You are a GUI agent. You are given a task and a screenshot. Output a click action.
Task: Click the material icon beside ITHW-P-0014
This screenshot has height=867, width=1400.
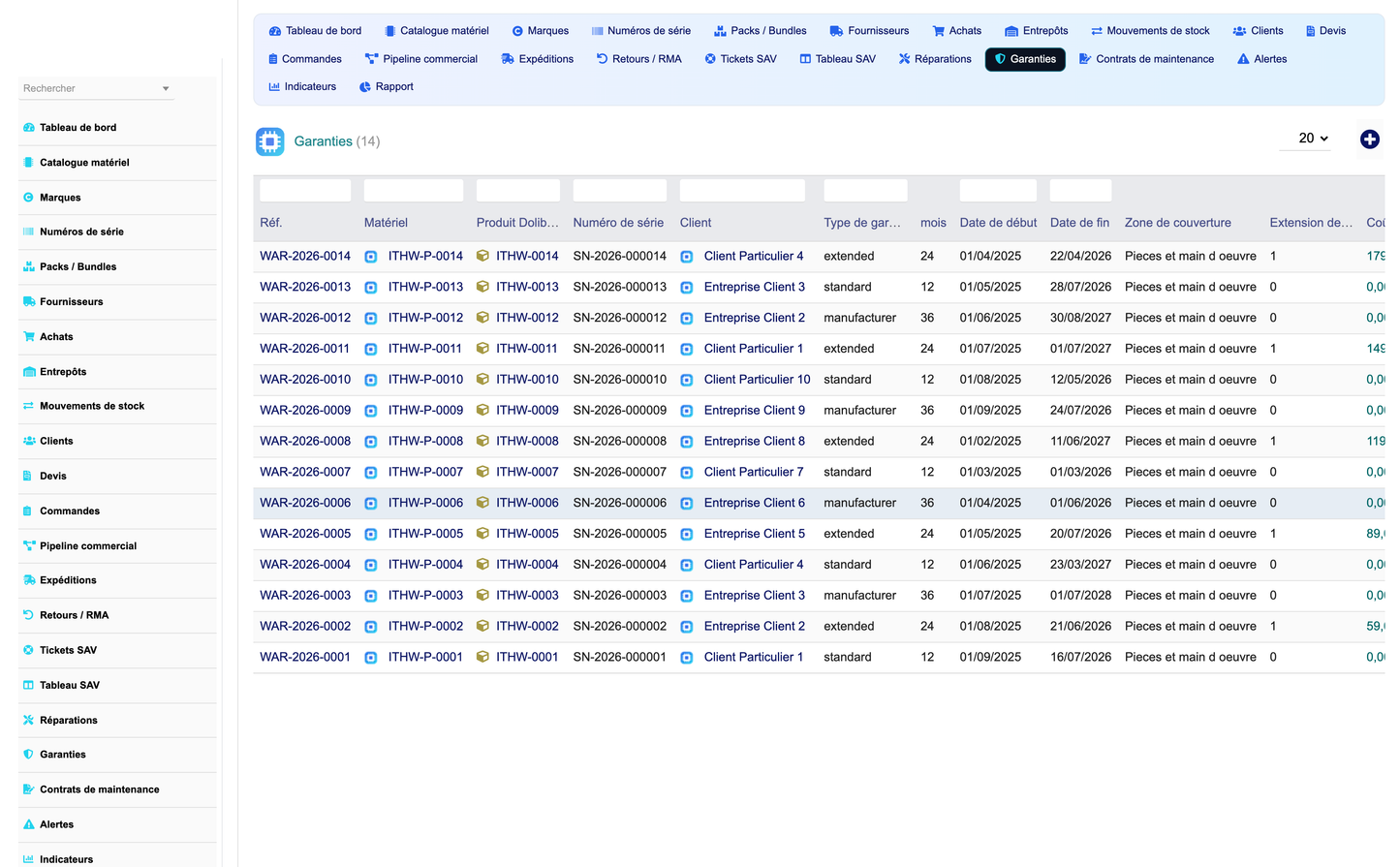point(371,257)
